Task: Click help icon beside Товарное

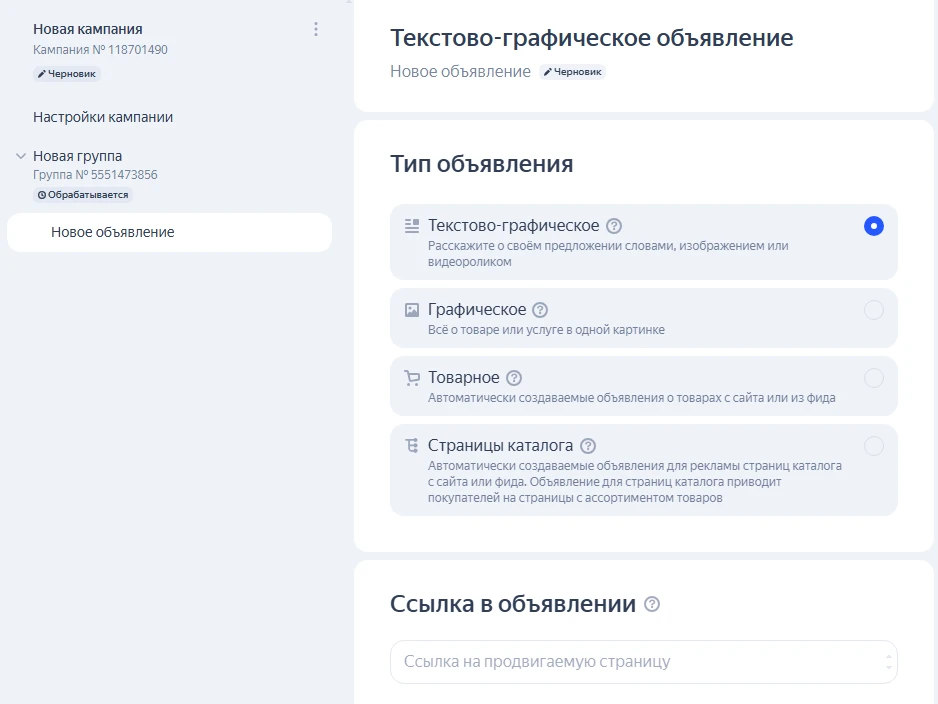Action: (514, 378)
